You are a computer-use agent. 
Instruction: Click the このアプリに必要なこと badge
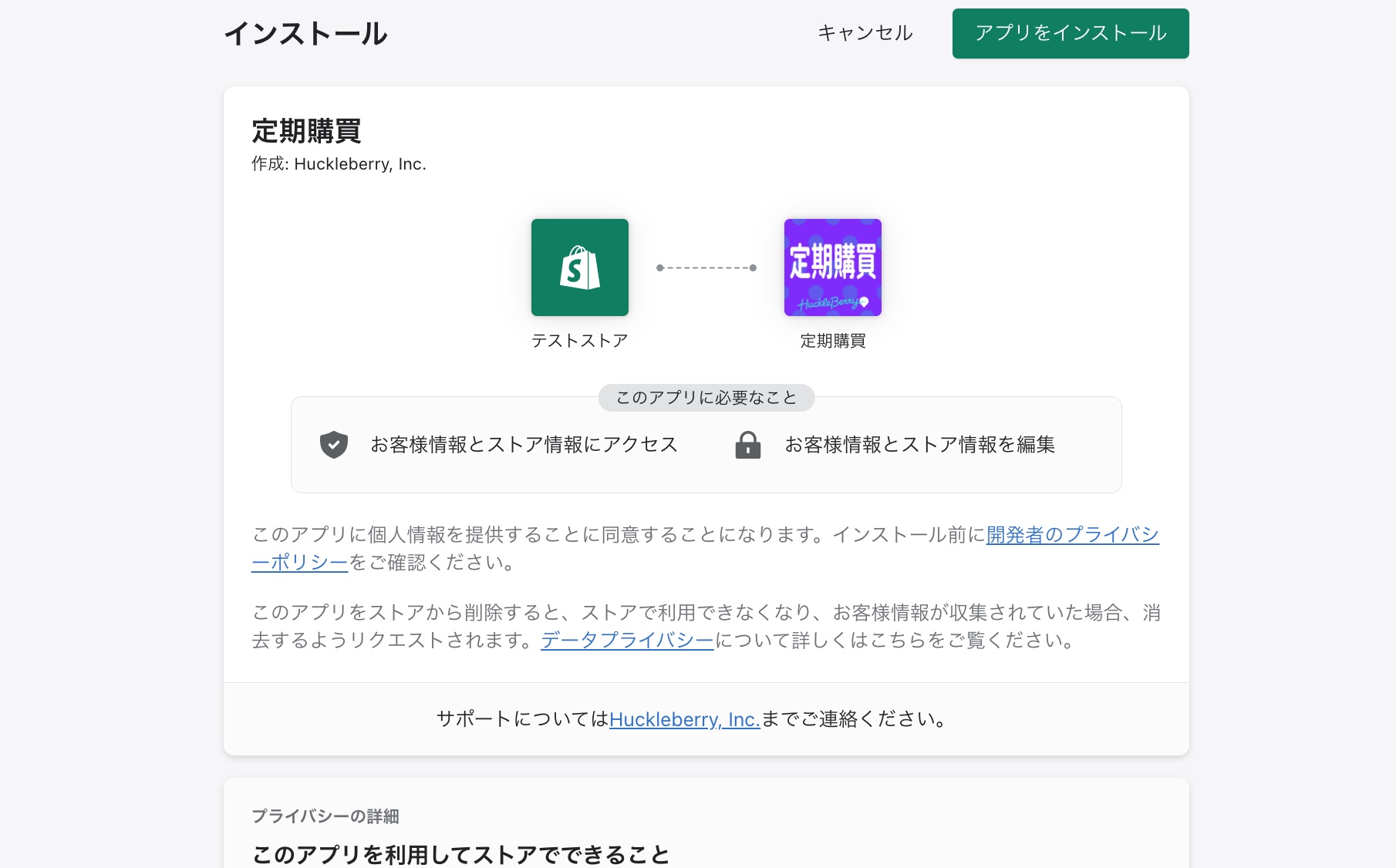click(706, 398)
